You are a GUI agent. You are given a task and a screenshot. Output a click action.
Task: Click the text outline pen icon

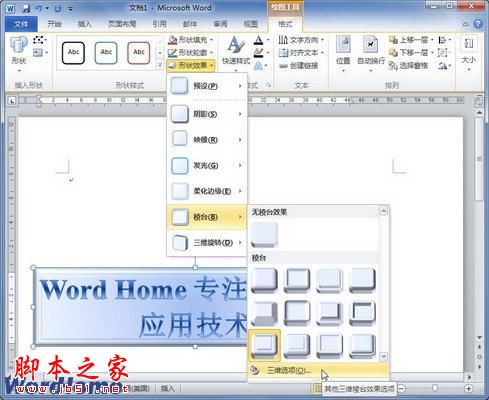click(258, 53)
